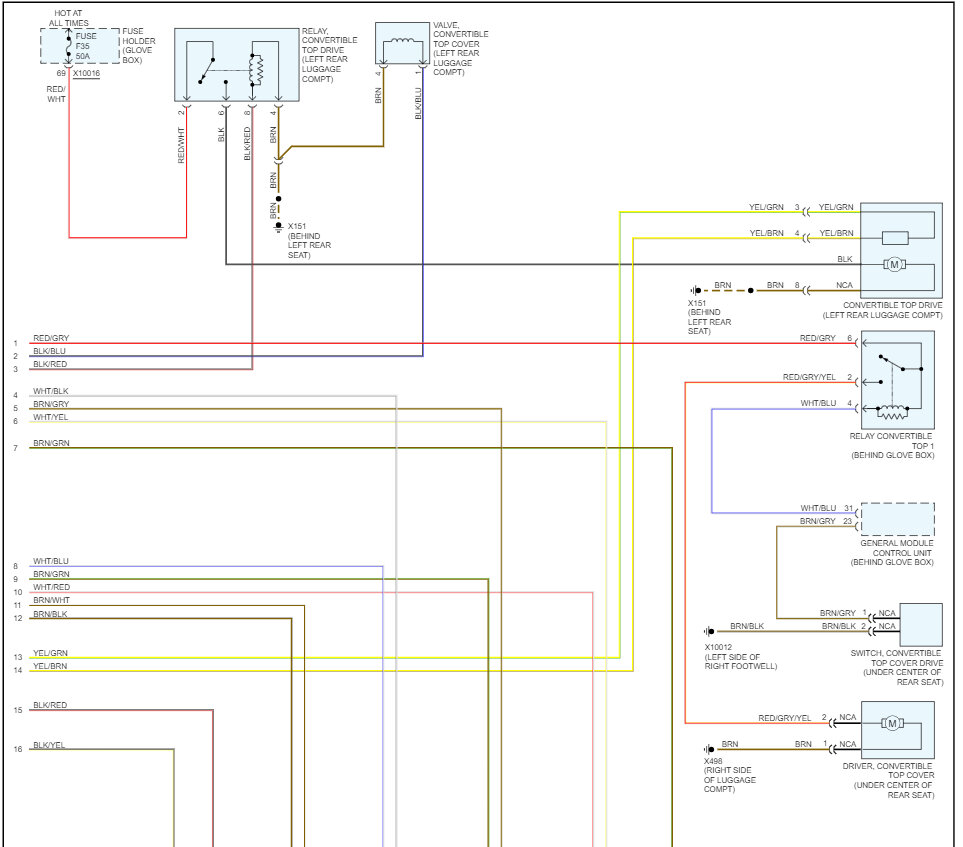Image resolution: width=963 pixels, height=847 pixels.
Task: Click the 'BRN/GRY' label on line 5
Action: click(x=51, y=404)
